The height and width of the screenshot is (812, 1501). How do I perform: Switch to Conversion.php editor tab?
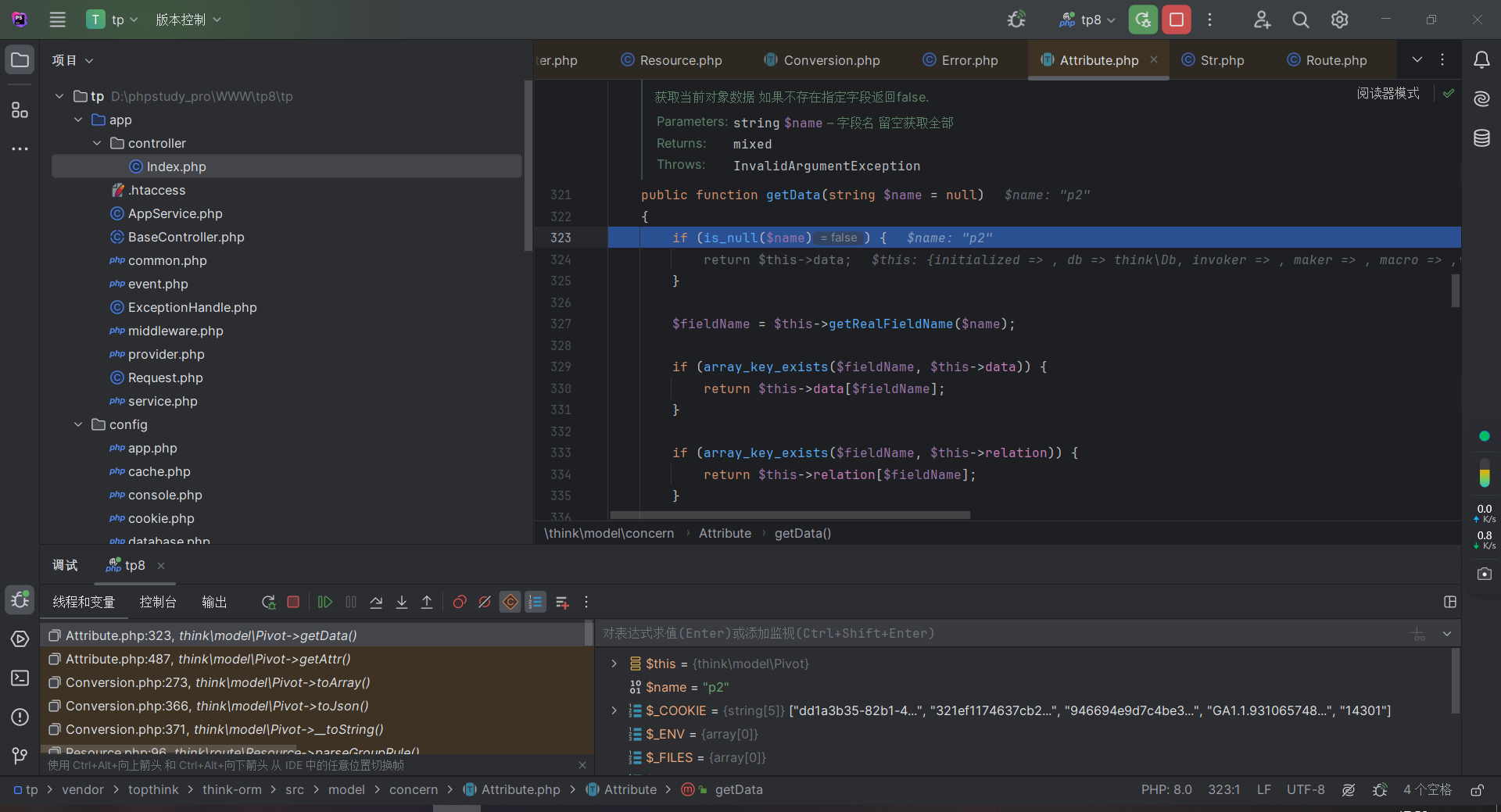coord(831,60)
